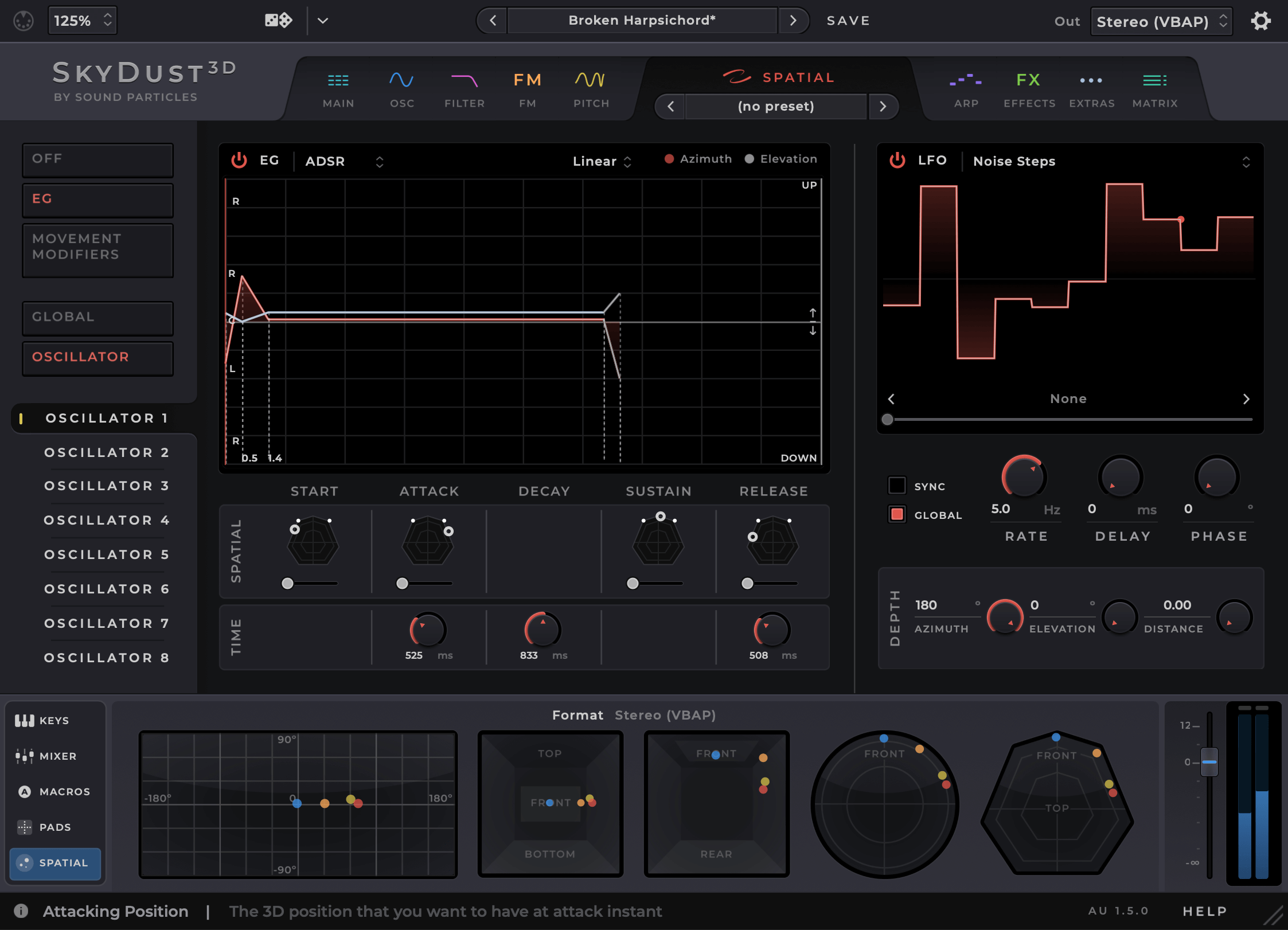The image size is (1288, 930).
Task: Click the randomize dice icon
Action: [278, 21]
